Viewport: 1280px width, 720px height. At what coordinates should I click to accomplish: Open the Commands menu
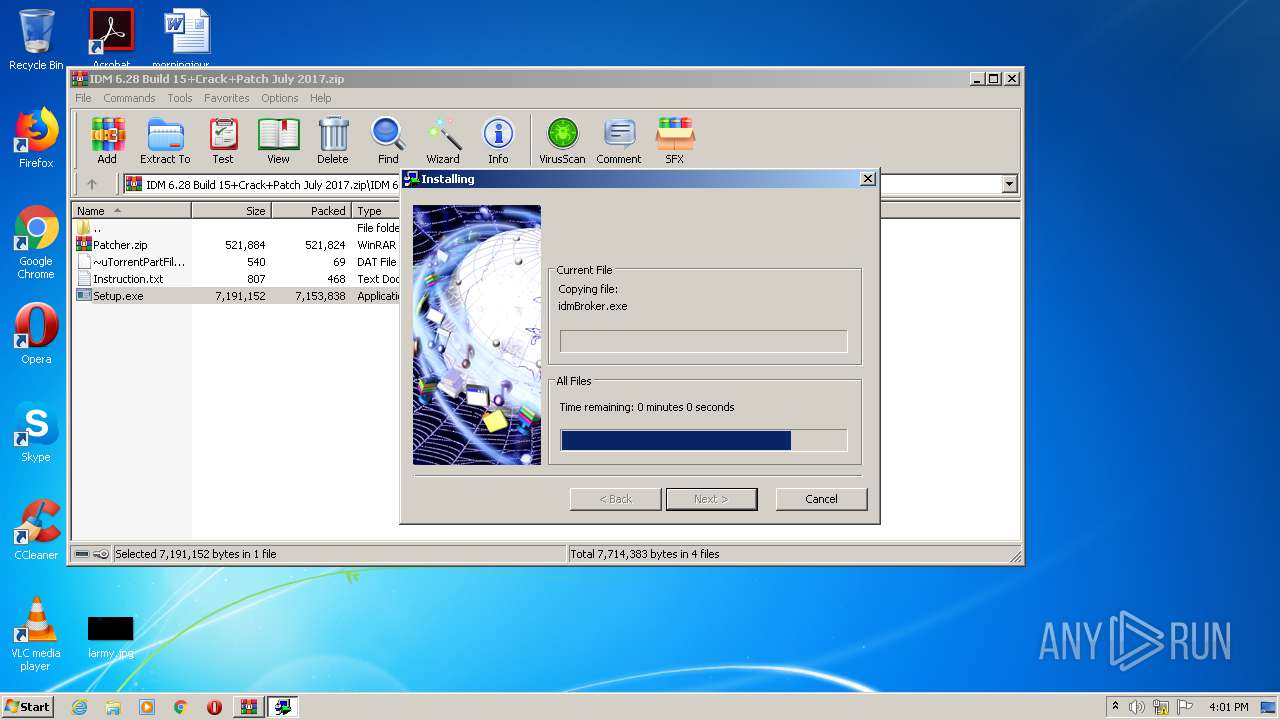(129, 98)
